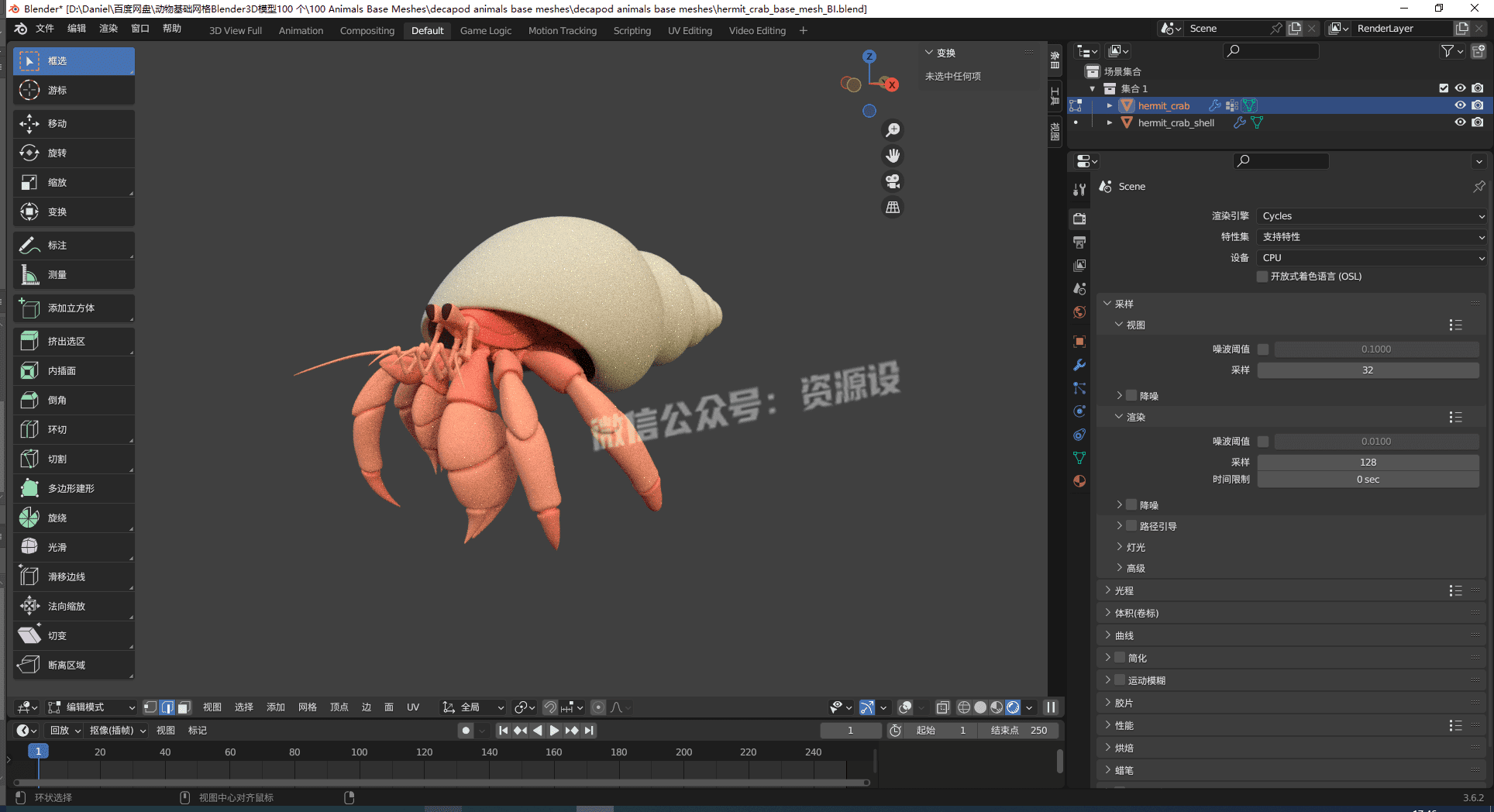Click the render 采样 128 field
1494x812 pixels.
coord(1368,463)
